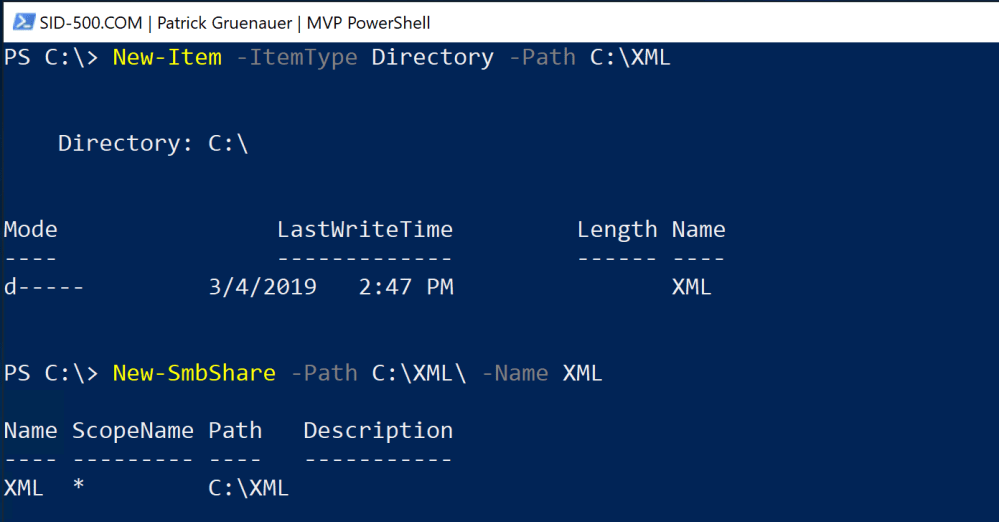999x522 pixels.
Task: Click the -Name parameter in the second command
Action: [514, 373]
